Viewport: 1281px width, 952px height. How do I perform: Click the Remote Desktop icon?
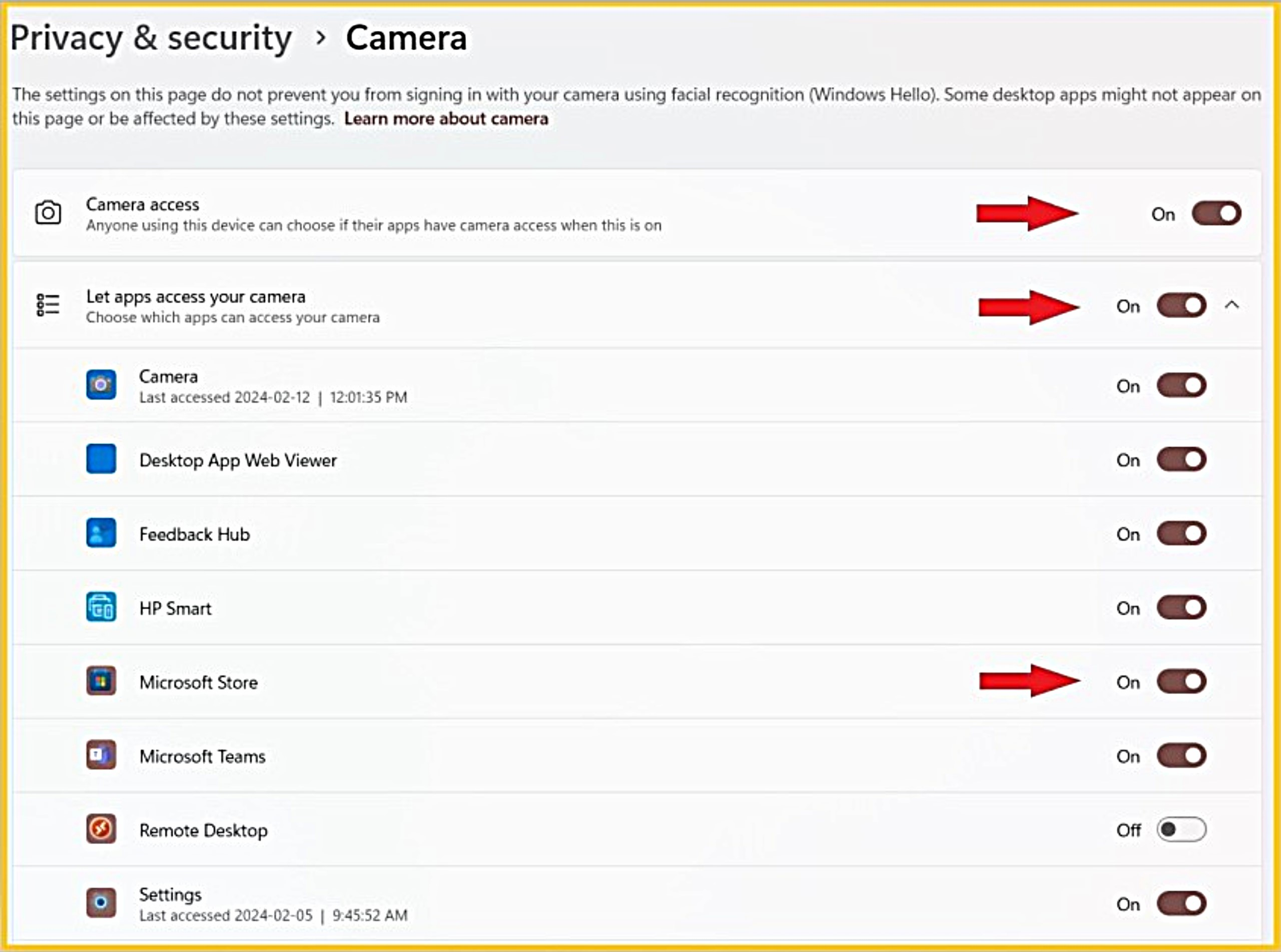(x=101, y=829)
